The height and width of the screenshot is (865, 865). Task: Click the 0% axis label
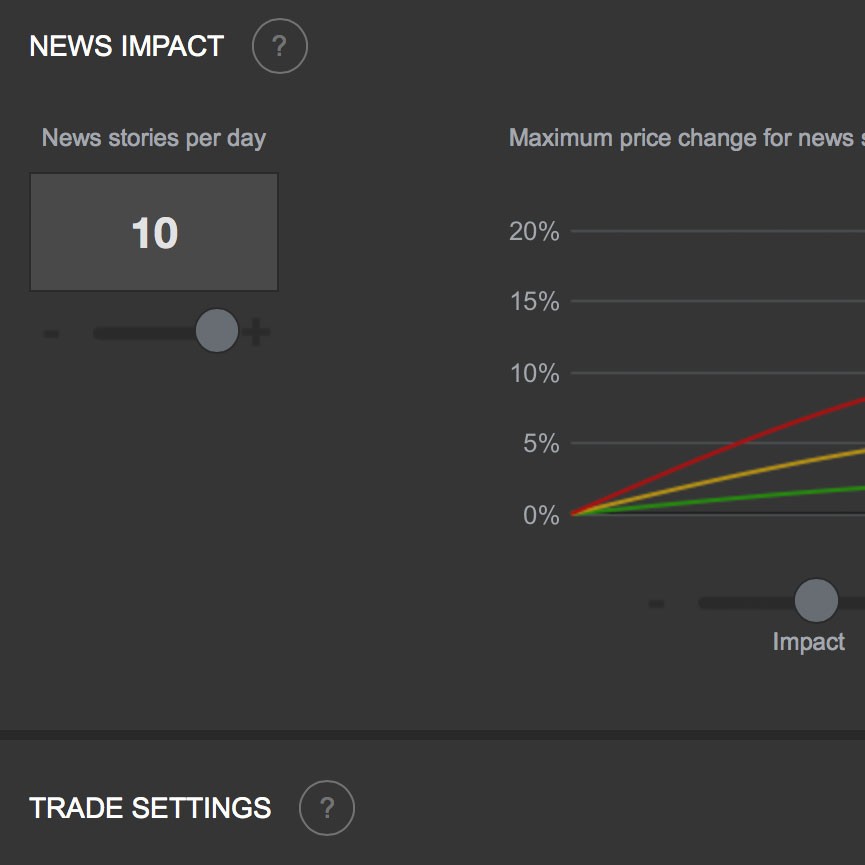click(x=541, y=516)
